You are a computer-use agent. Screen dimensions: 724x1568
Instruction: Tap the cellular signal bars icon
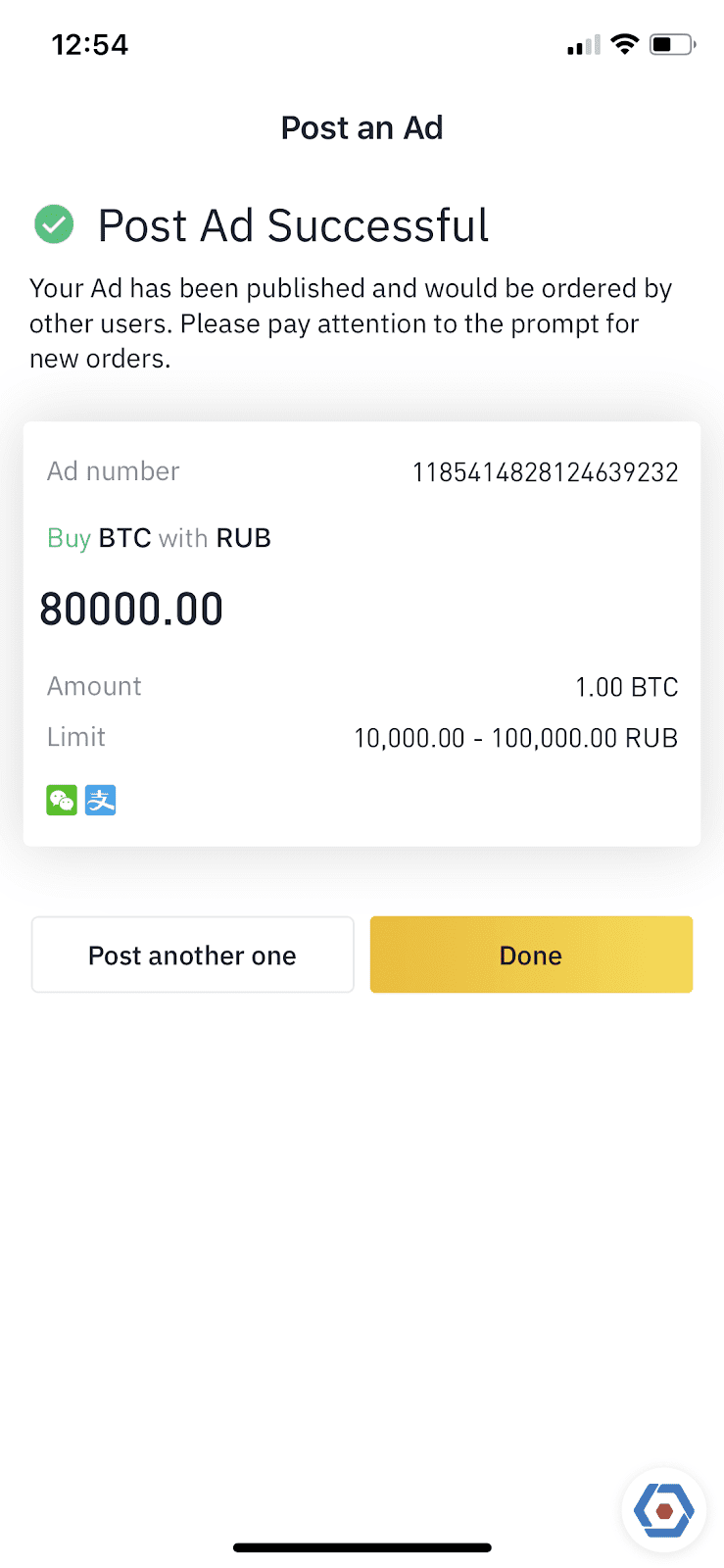(583, 45)
